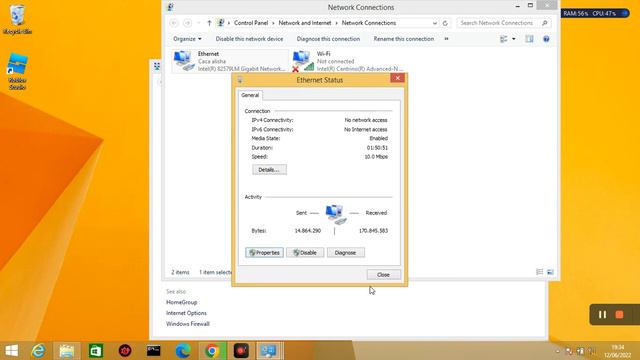Pause the screen recording

602,315
